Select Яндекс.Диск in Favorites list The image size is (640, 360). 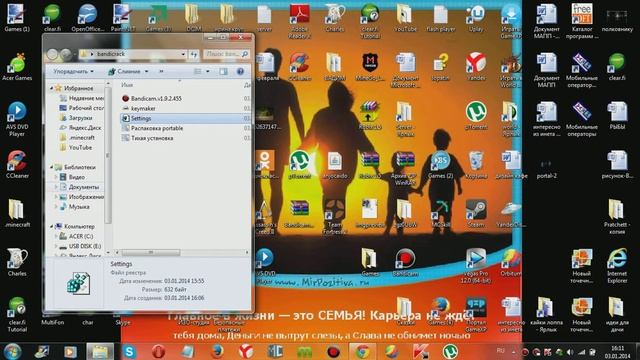point(80,128)
